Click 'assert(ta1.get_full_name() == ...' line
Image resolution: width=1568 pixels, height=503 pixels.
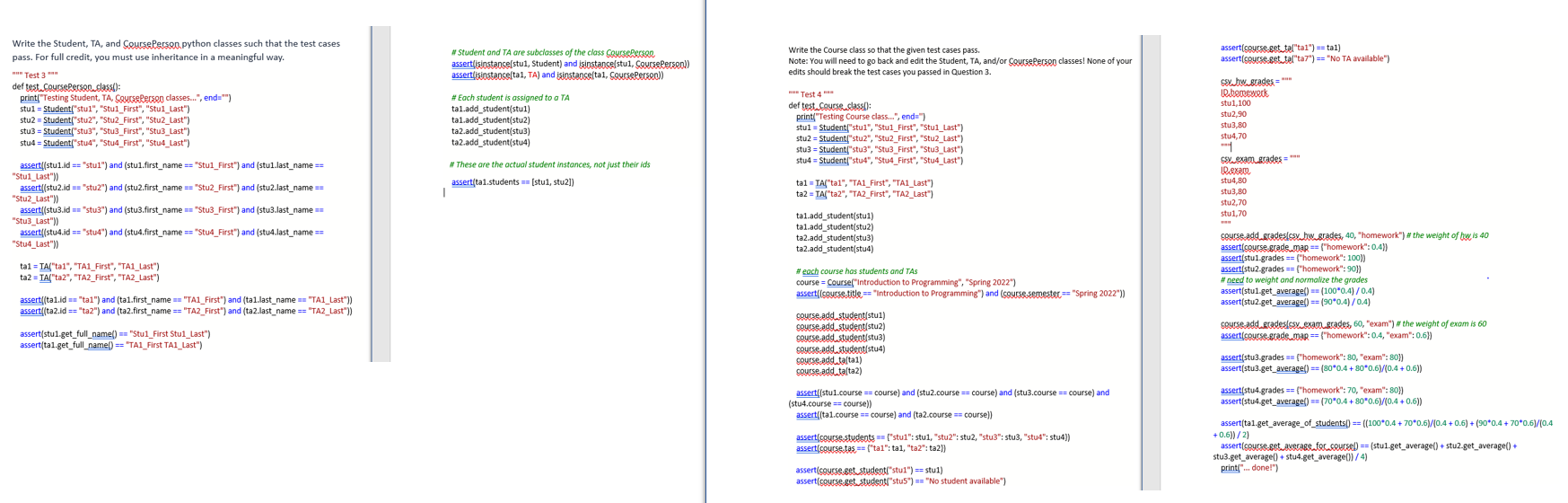tap(110, 345)
